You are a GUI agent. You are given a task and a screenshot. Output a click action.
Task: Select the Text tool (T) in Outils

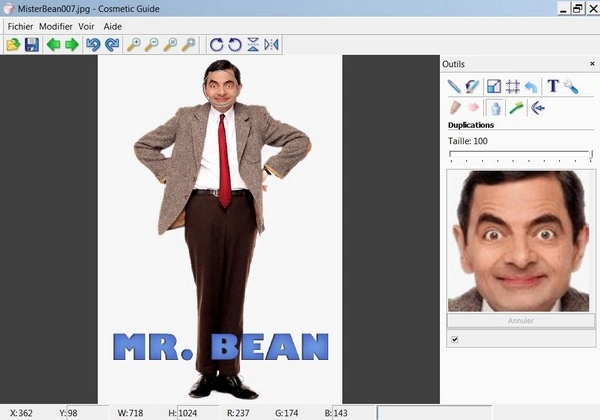pyautogui.click(x=552, y=87)
